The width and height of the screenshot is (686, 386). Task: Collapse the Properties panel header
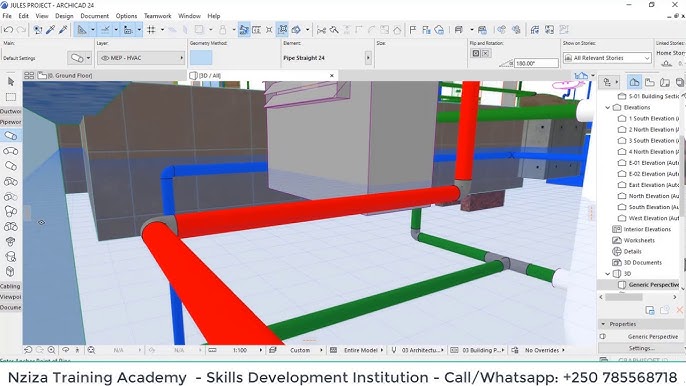coord(603,324)
